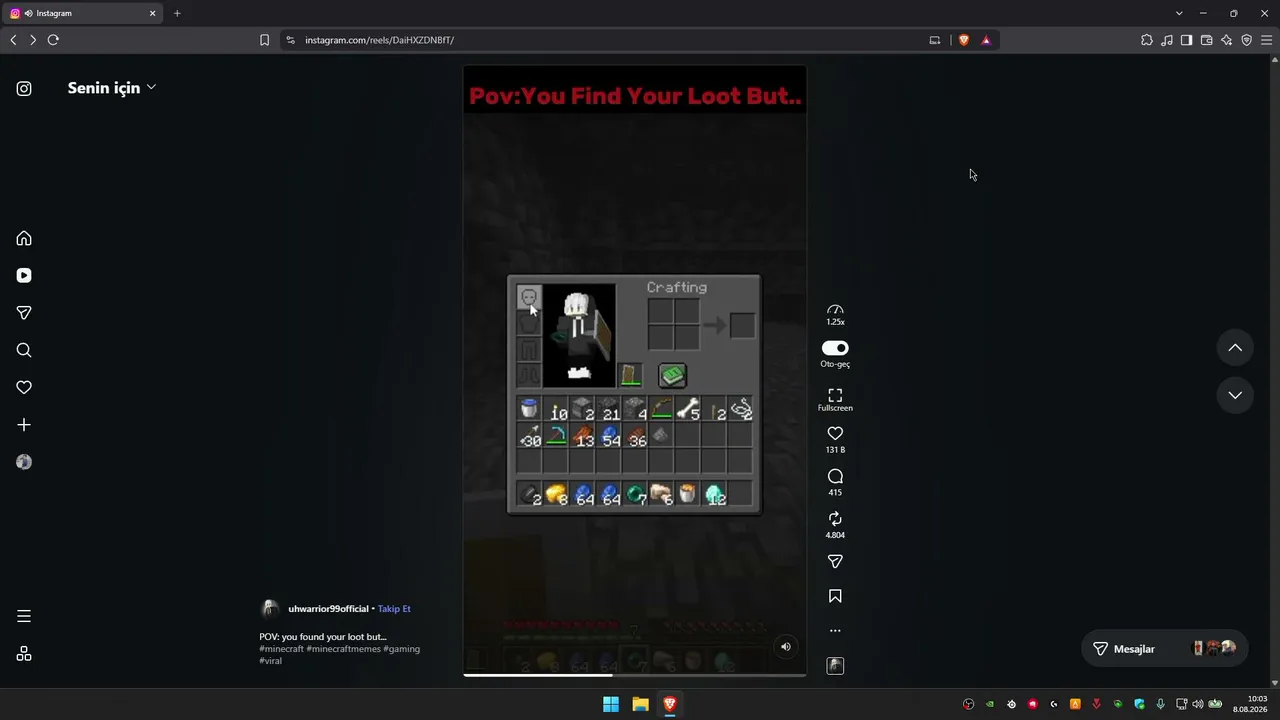This screenshot has width=1280, height=720.
Task: Open the browser main menu
Action: [x=1266, y=40]
